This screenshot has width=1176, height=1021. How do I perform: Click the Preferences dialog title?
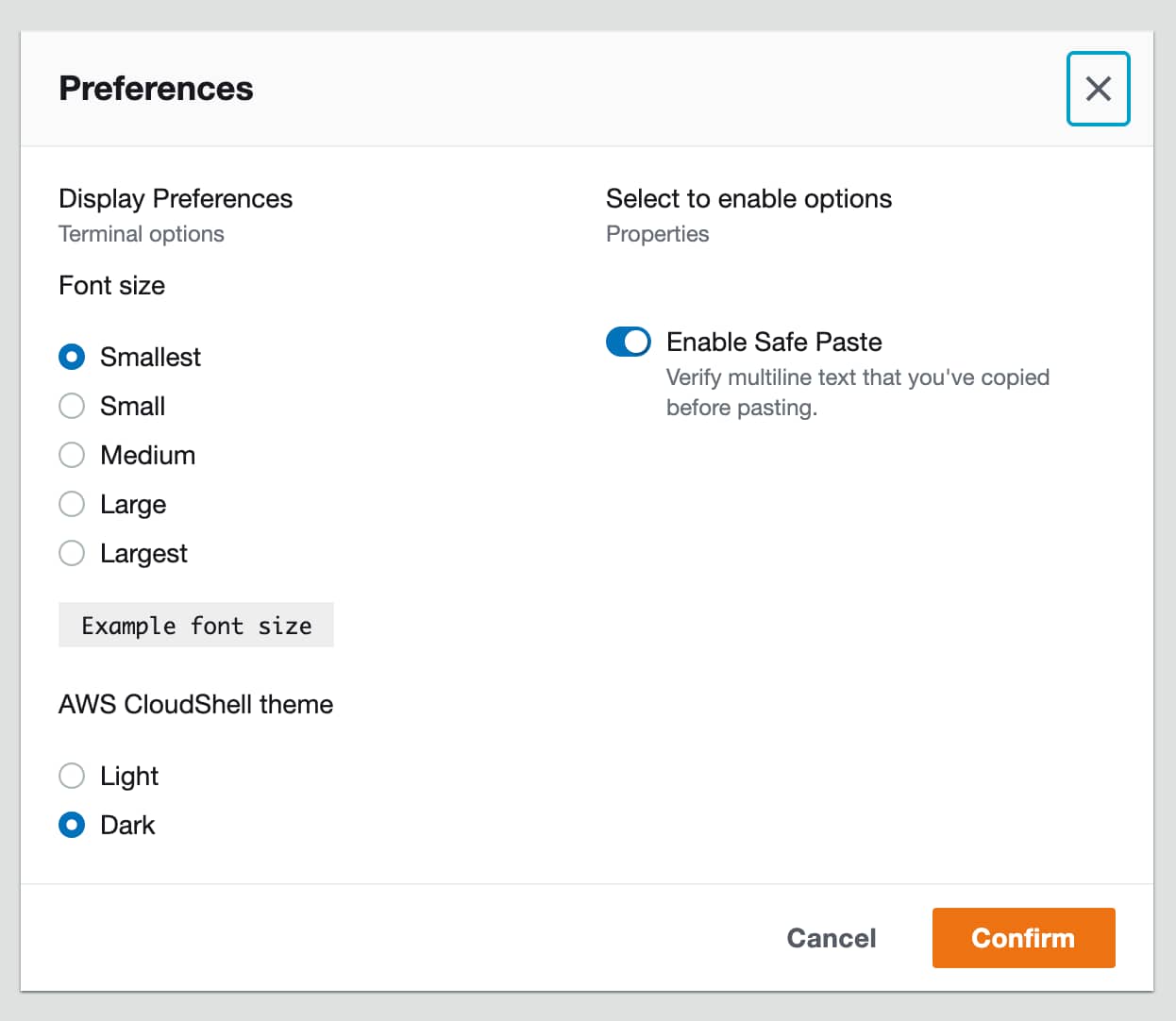pyautogui.click(x=156, y=89)
